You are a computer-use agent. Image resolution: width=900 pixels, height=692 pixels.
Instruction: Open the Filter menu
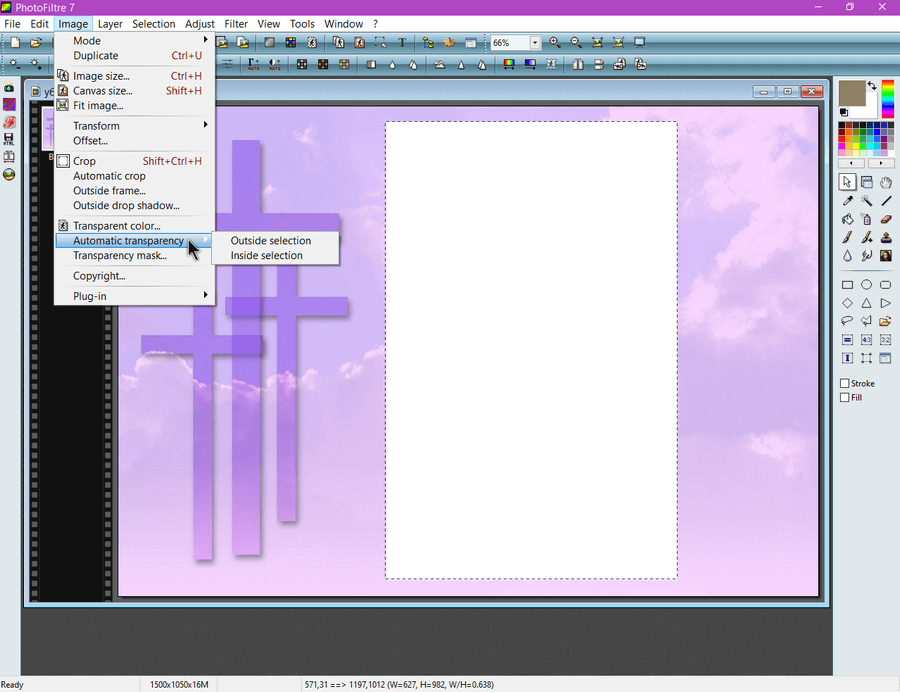(236, 24)
